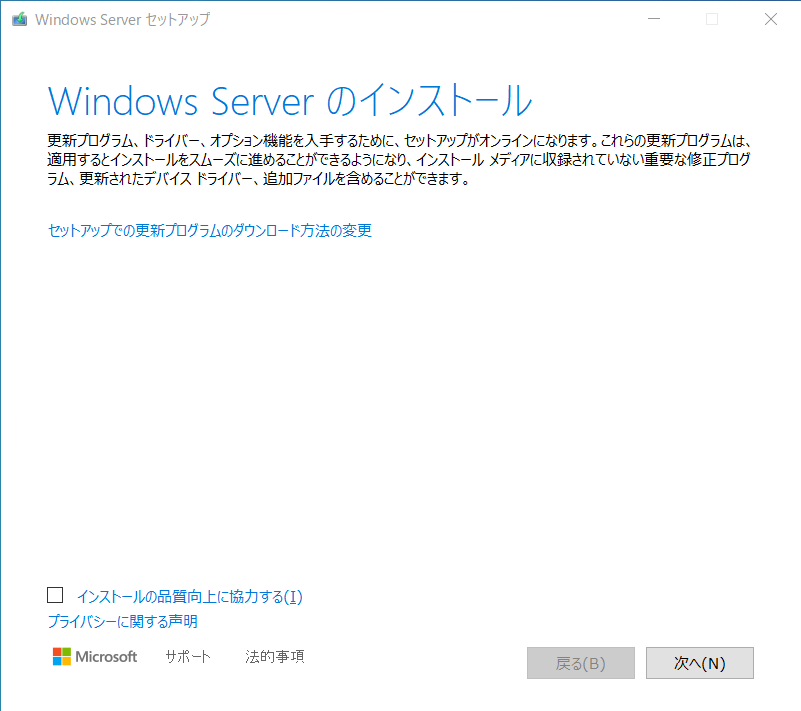
Task: Enable インストールの品質向上に協力する checkbox
Action: [55, 595]
